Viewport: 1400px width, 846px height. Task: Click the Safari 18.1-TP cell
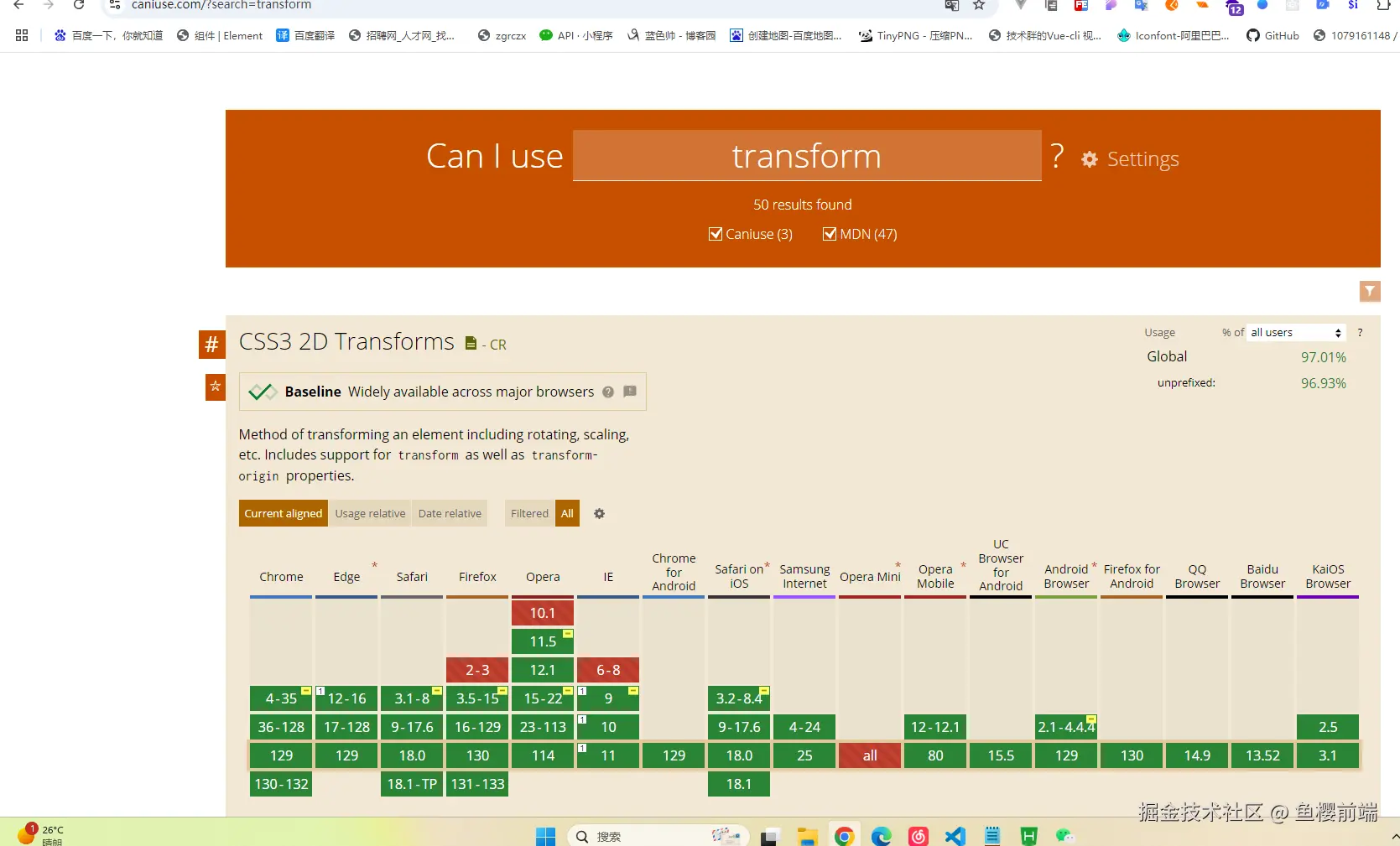[x=412, y=784]
